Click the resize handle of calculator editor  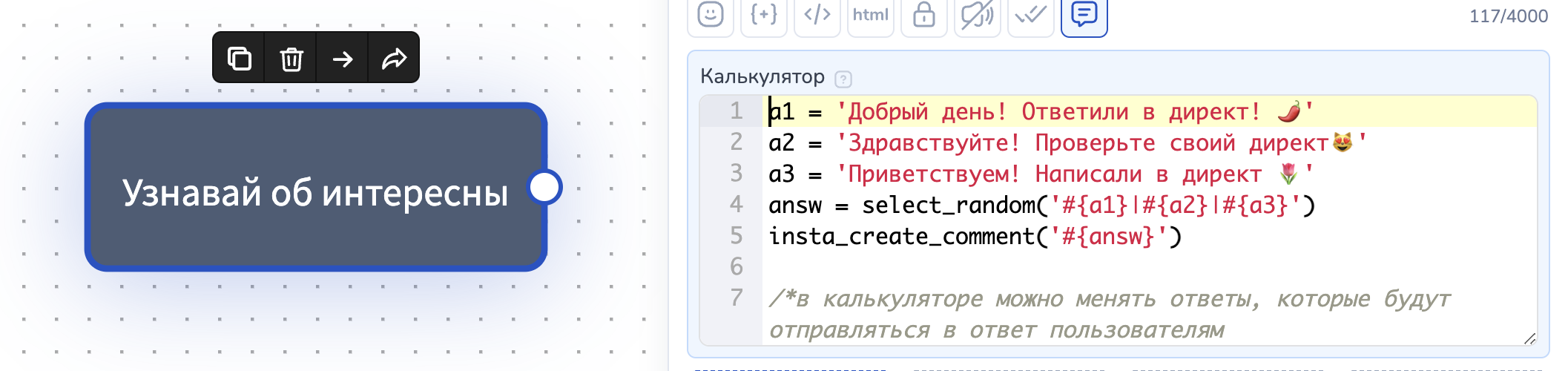click(1529, 338)
